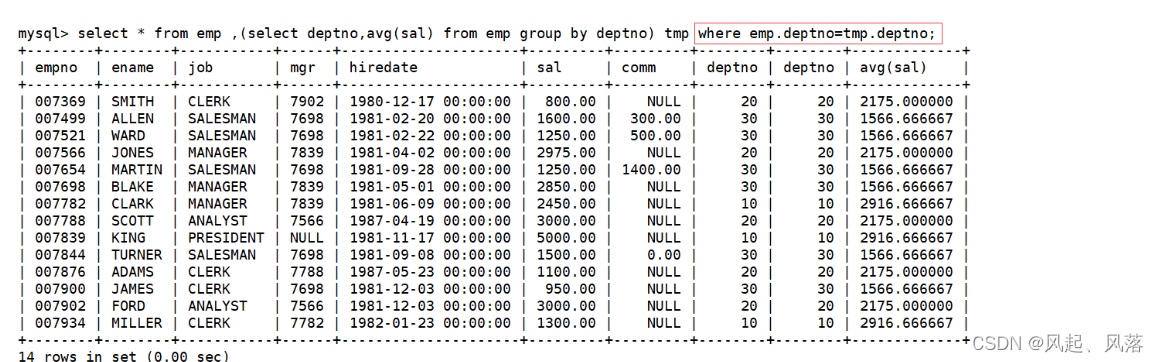Viewport: 1159px width, 362px height.
Task: Select employee number 007844
Action: pos(61,255)
